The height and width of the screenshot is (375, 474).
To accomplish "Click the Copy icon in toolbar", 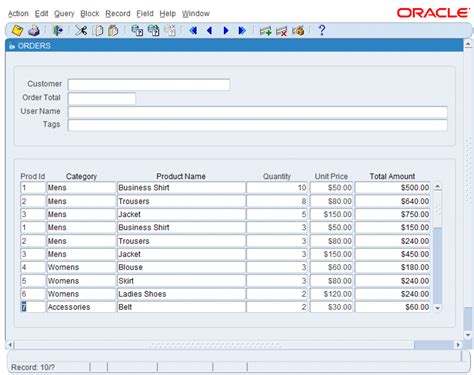I will click(x=98, y=31).
